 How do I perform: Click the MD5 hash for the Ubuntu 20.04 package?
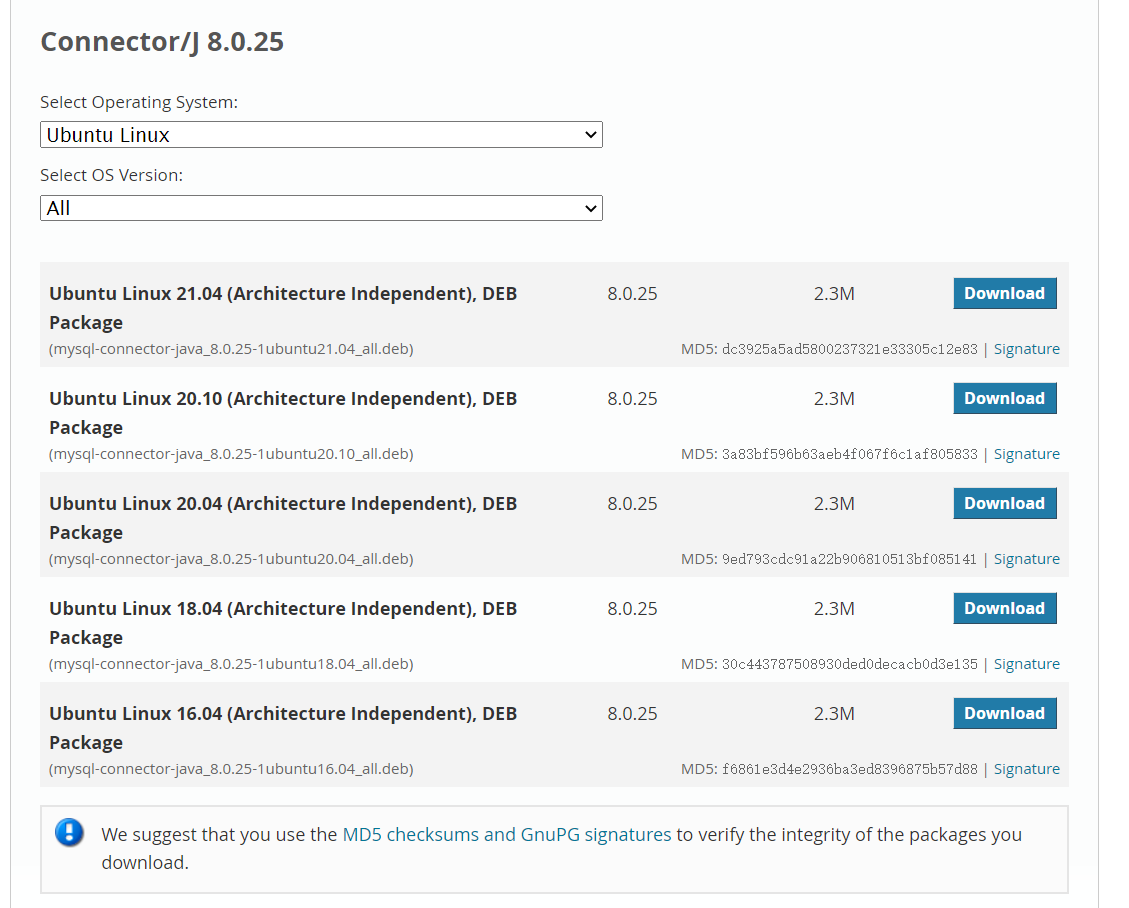[x=849, y=559]
